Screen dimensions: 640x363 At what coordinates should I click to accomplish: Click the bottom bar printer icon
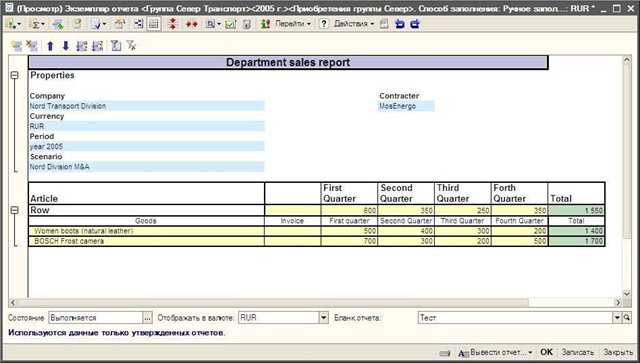(x=445, y=352)
